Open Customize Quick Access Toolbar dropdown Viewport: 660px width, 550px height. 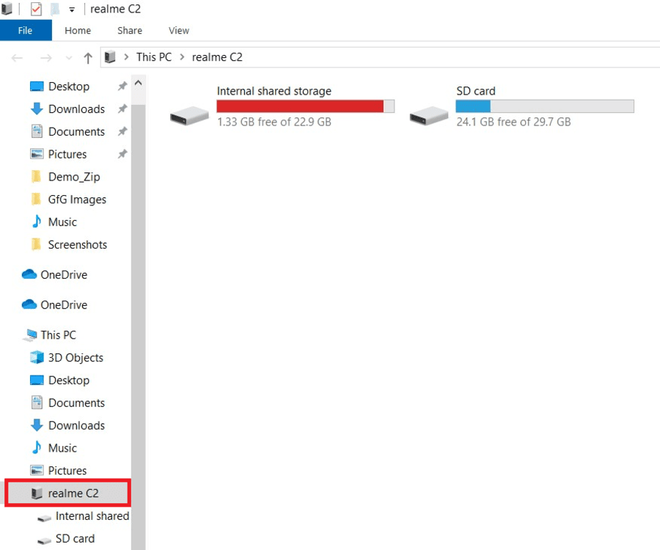[72, 10]
